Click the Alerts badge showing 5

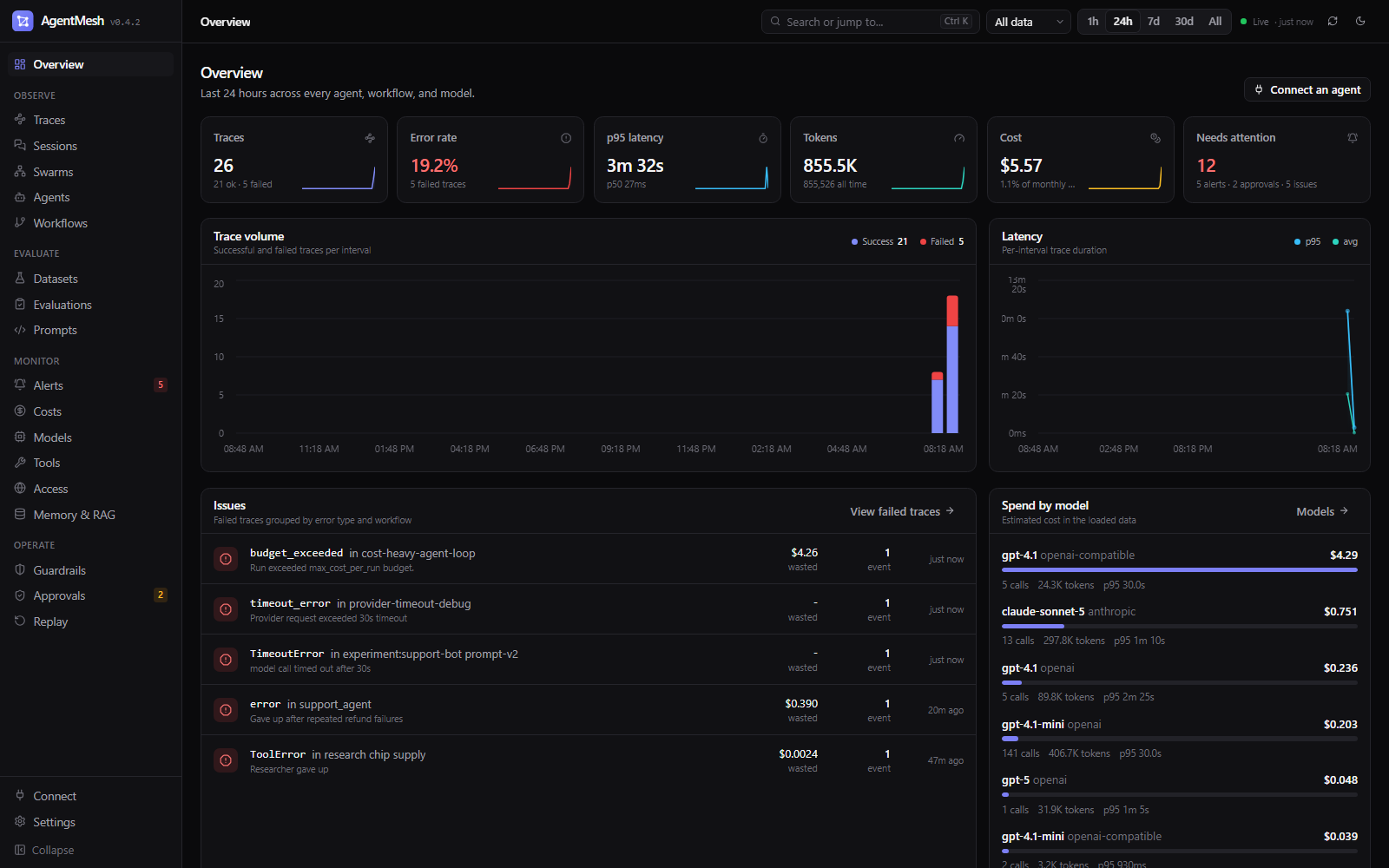161,385
